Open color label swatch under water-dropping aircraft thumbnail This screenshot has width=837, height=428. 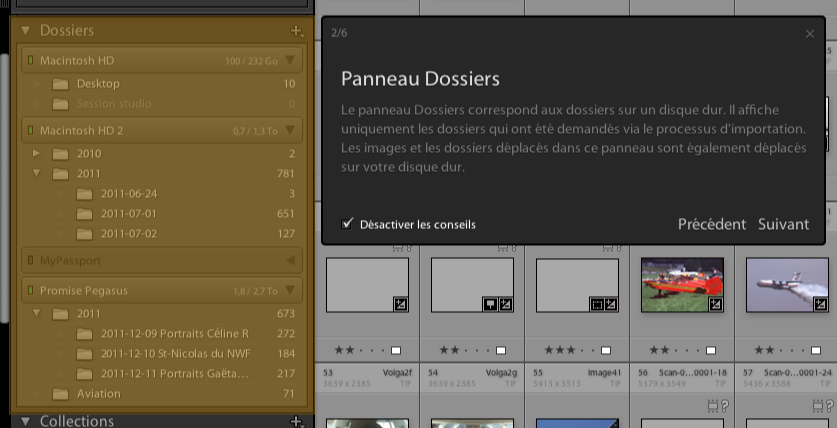point(816,351)
